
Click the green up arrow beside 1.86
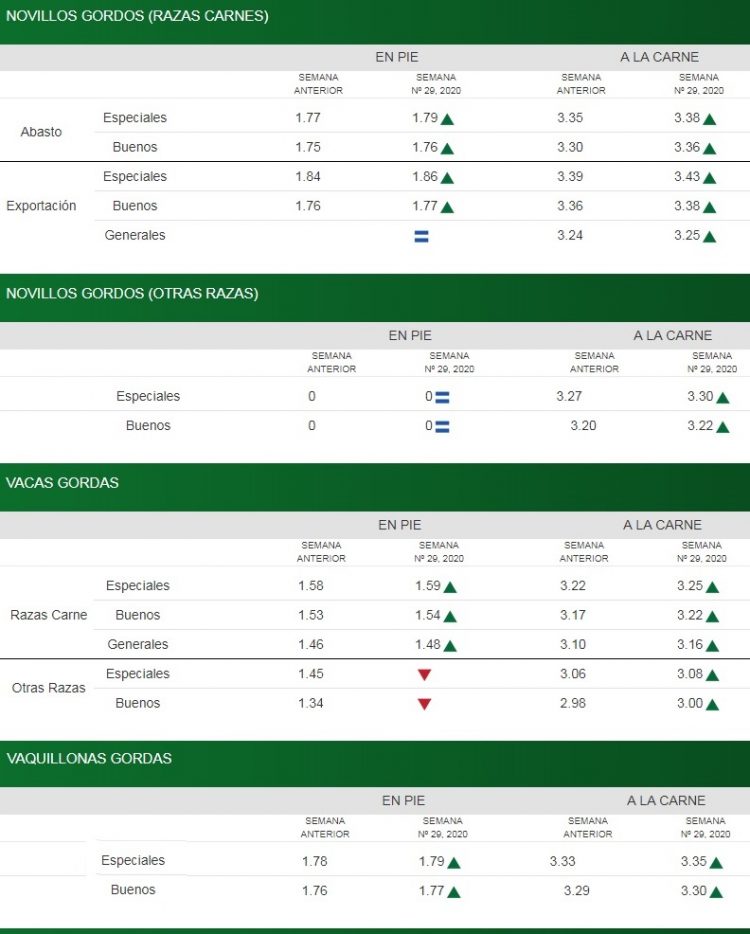point(447,178)
